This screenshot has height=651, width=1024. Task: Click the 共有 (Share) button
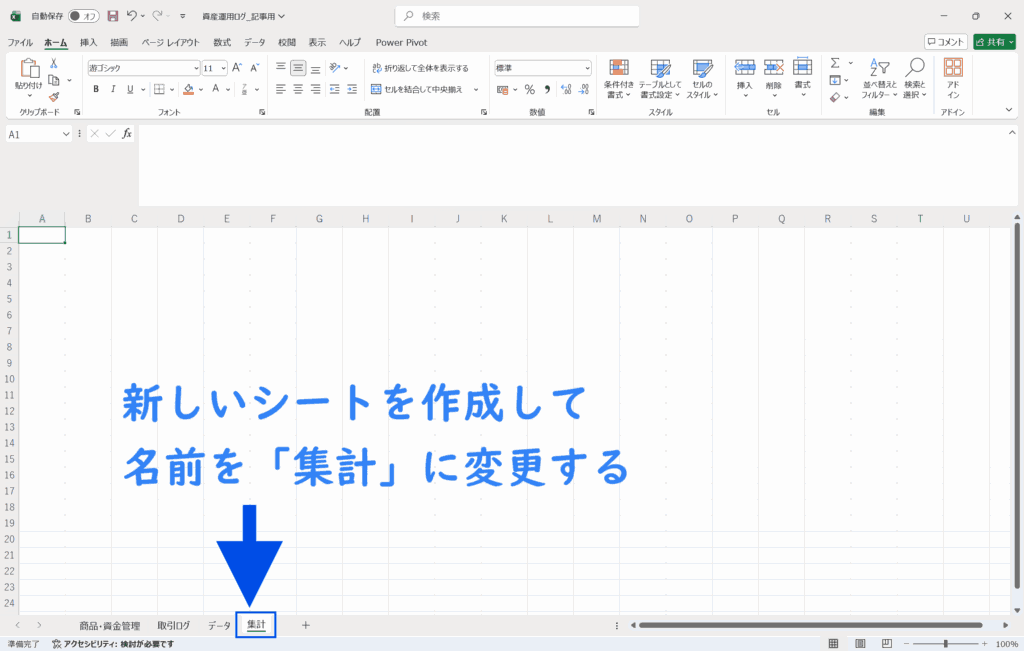click(994, 42)
